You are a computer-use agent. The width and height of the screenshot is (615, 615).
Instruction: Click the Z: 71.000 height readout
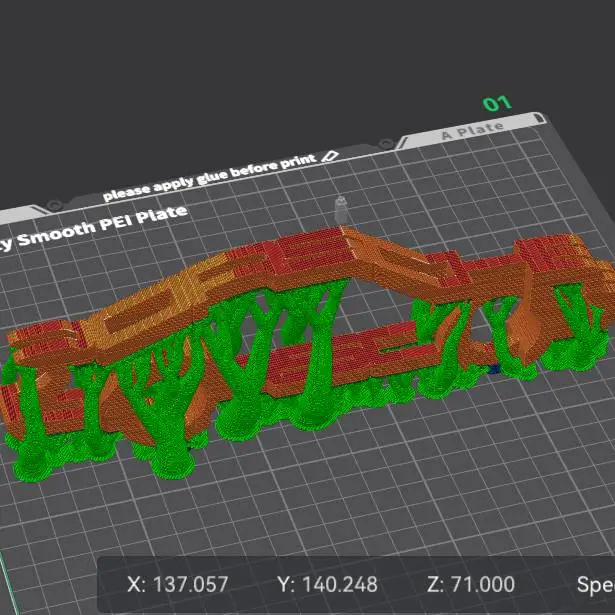(471, 584)
